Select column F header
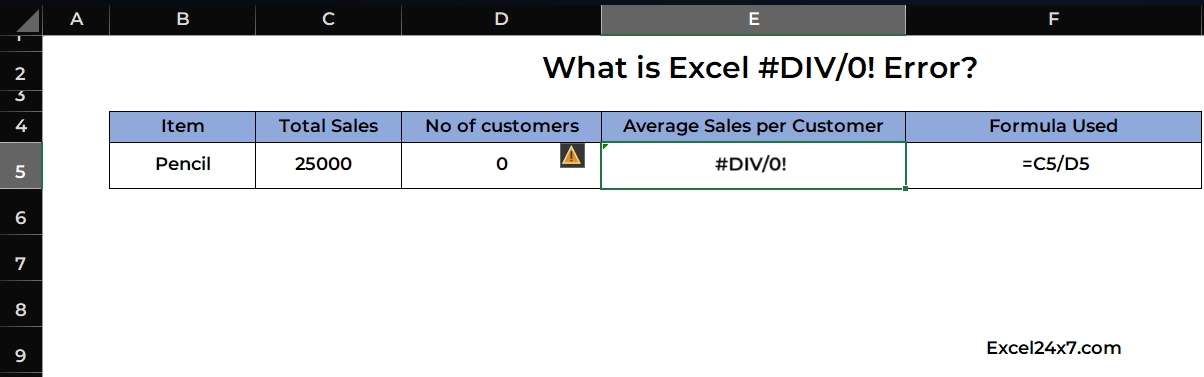 click(x=1054, y=20)
